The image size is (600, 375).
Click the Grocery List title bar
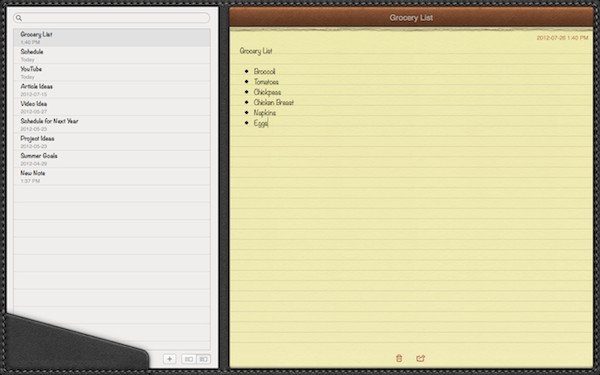(x=411, y=18)
